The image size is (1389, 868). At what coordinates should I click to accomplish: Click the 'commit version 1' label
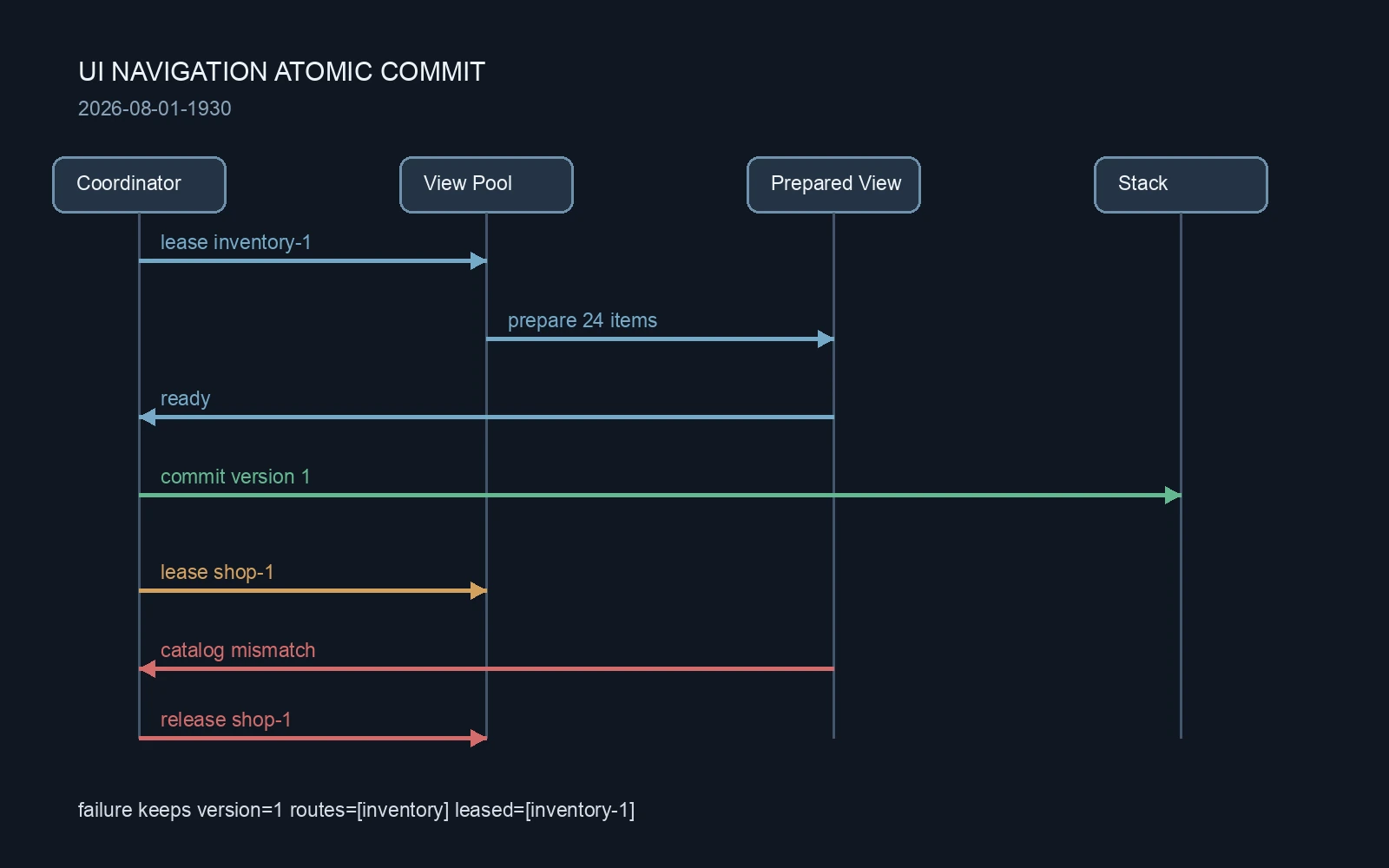pyautogui.click(x=234, y=477)
